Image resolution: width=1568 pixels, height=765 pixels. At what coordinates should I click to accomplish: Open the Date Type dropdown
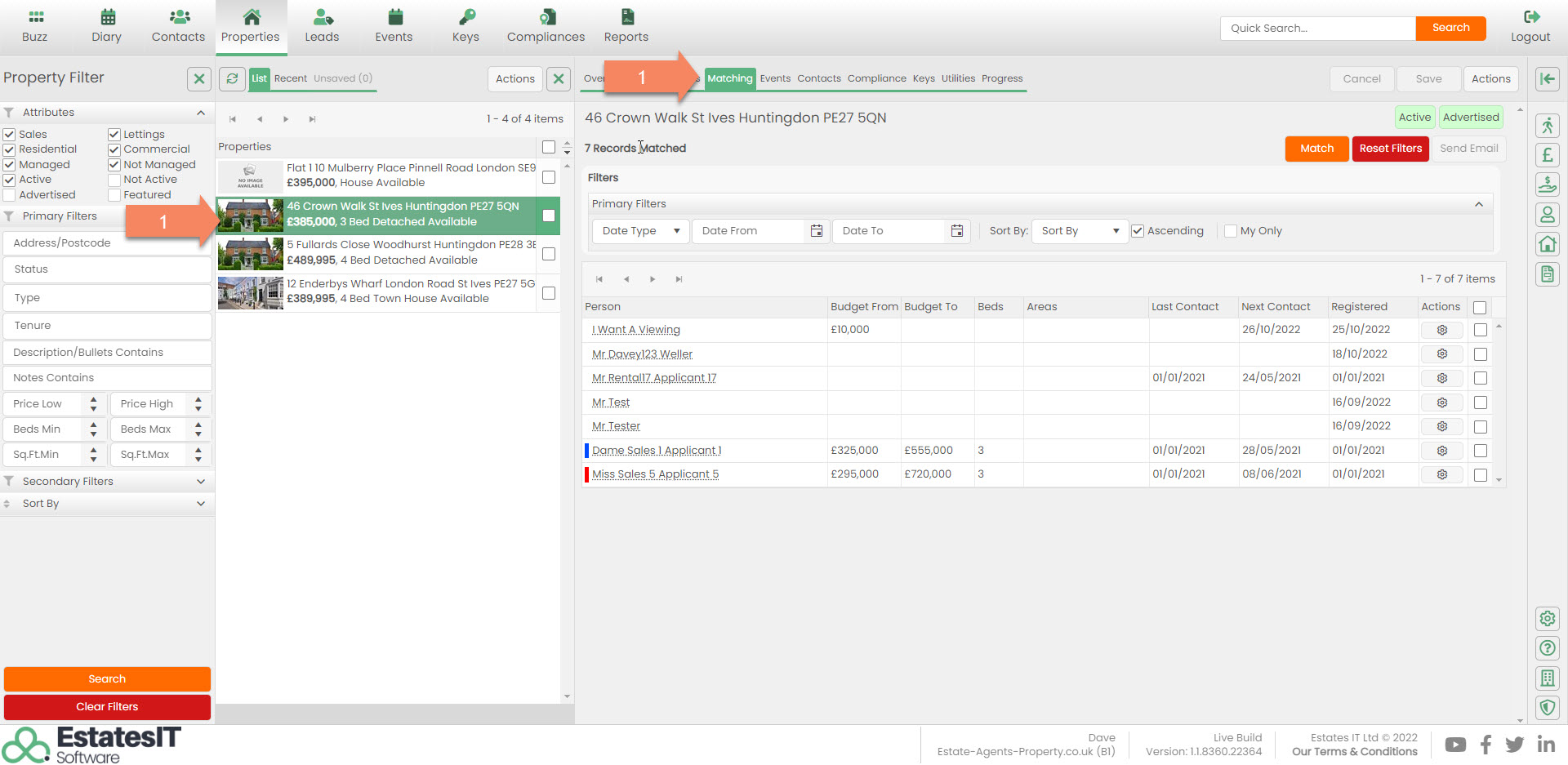click(640, 231)
